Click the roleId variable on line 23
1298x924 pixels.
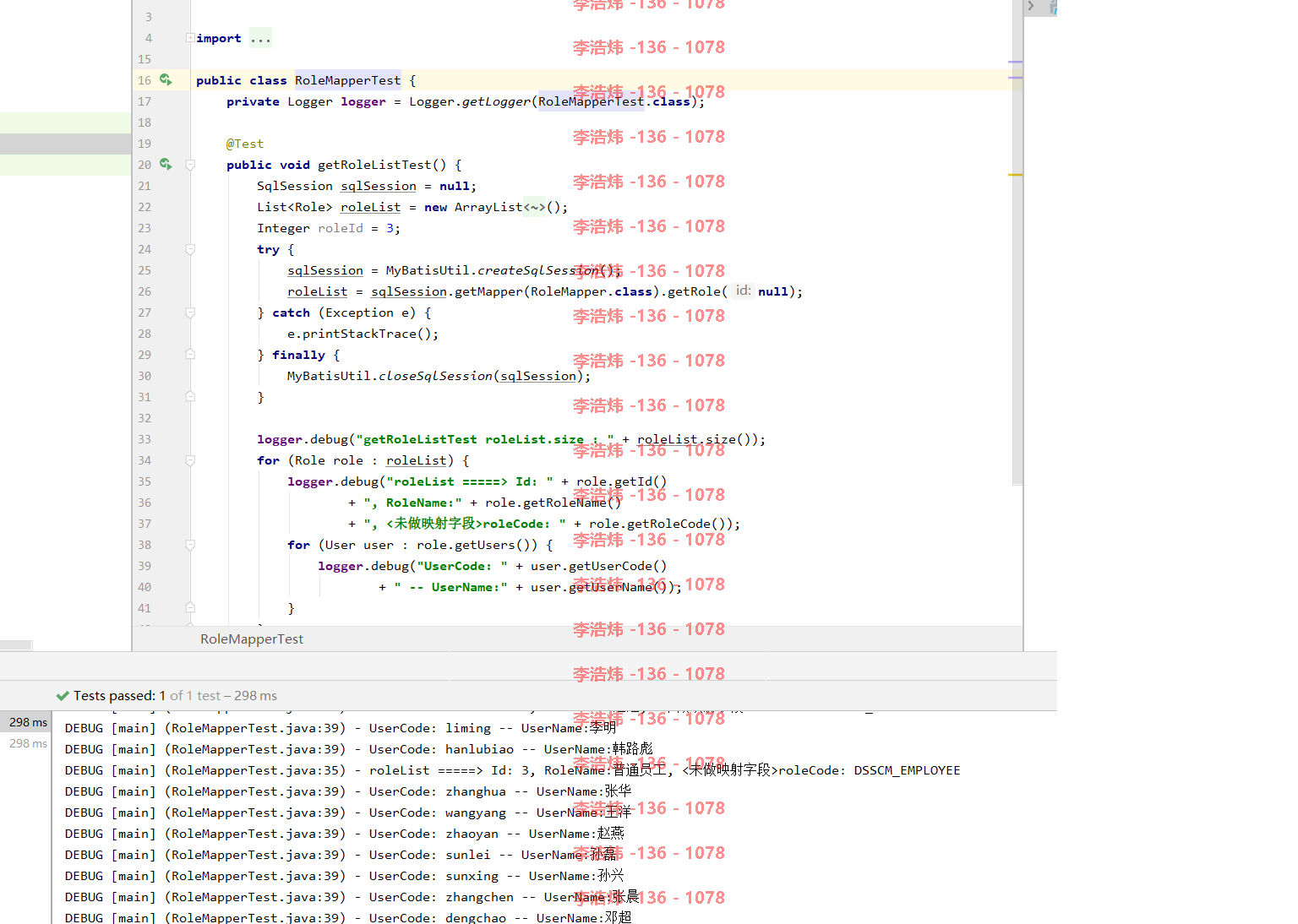[x=341, y=228]
